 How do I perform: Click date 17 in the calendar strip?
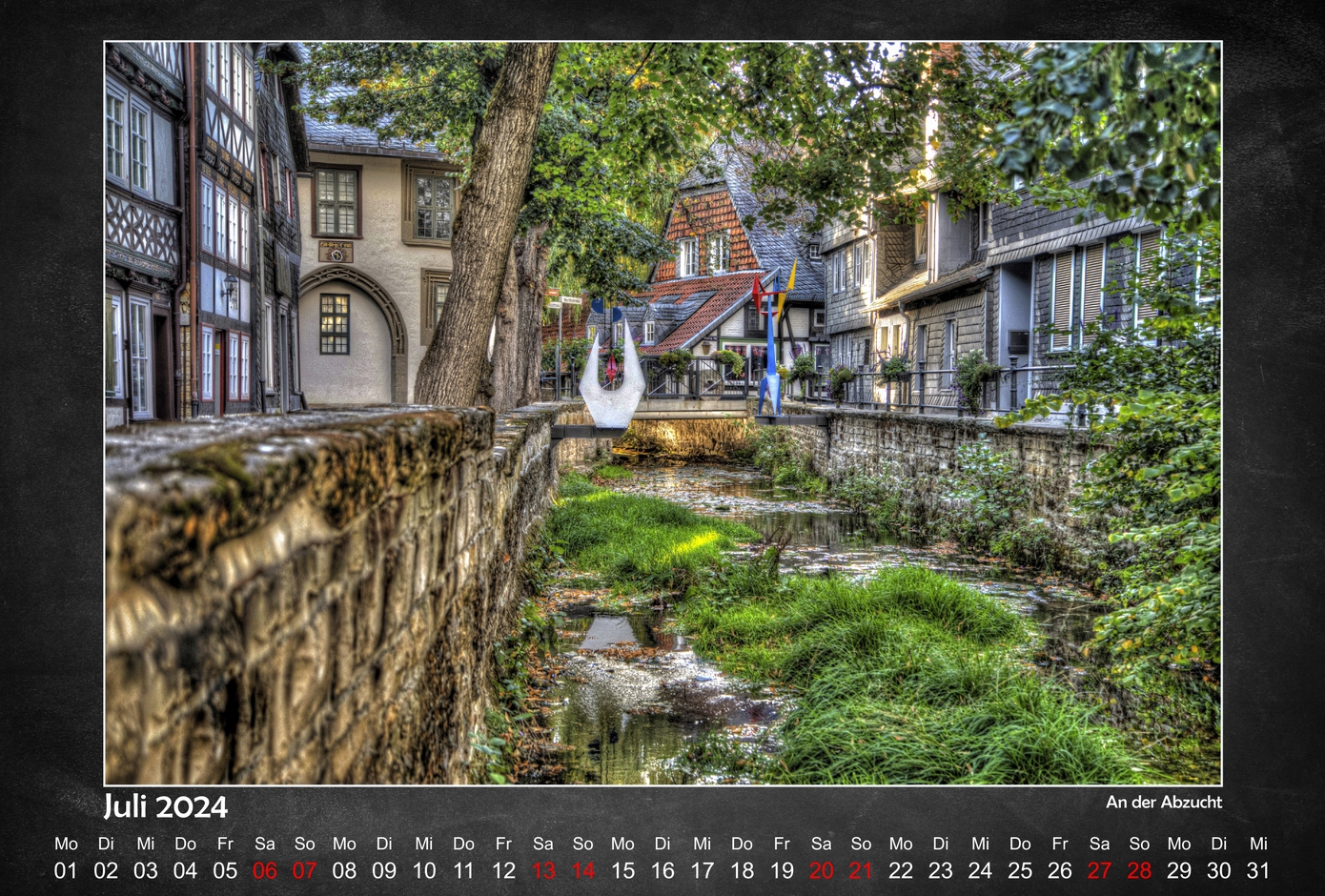(703, 870)
